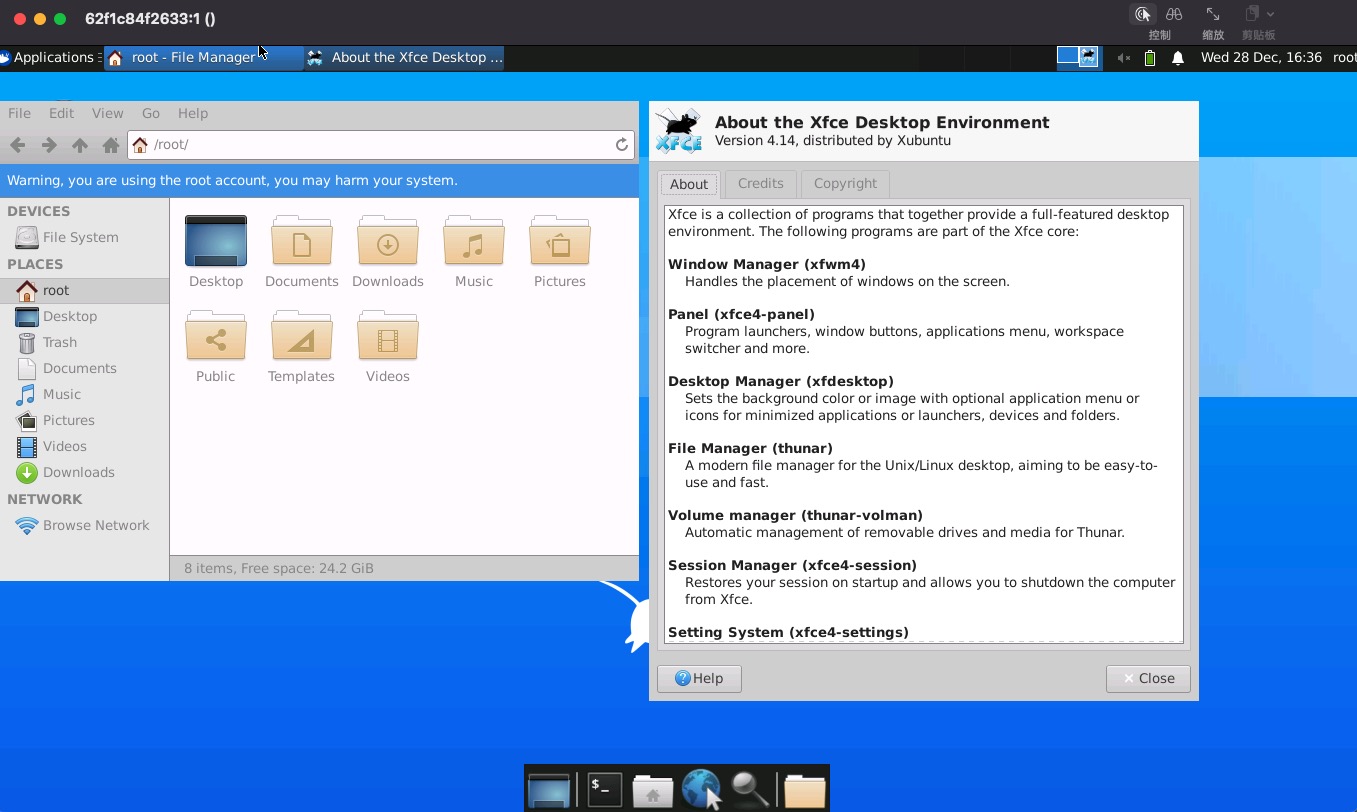
Task: Open Trash in the sidebar
Action: [x=84, y=342]
